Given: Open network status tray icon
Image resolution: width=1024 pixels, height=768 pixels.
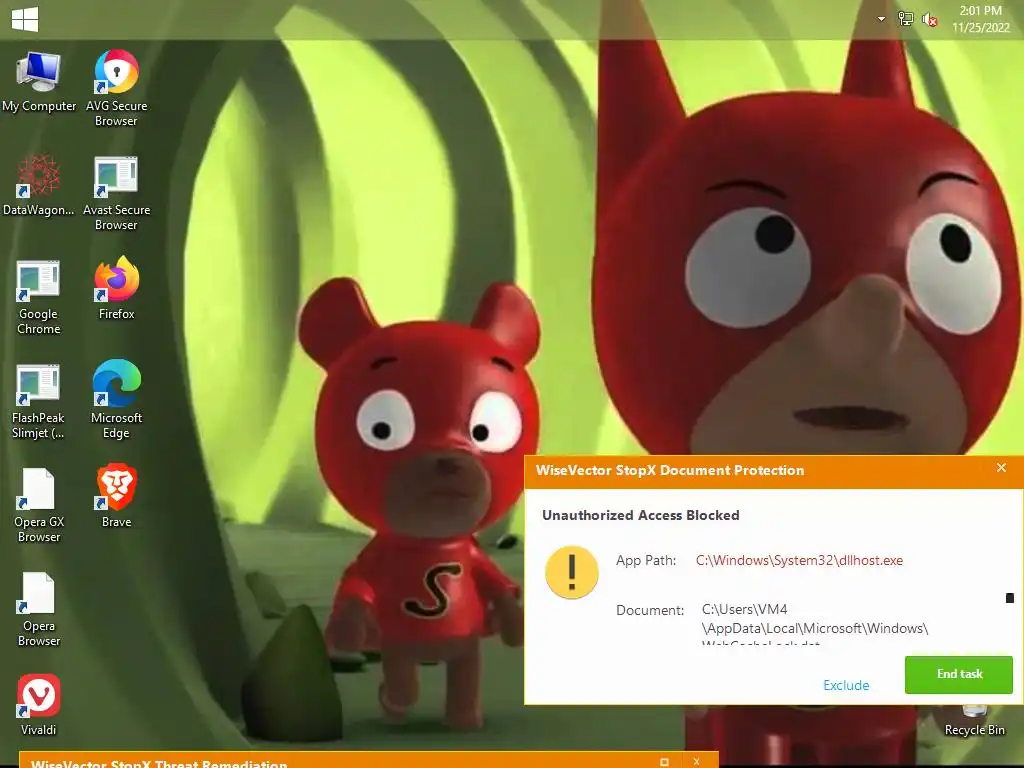Looking at the screenshot, I should click(905, 19).
